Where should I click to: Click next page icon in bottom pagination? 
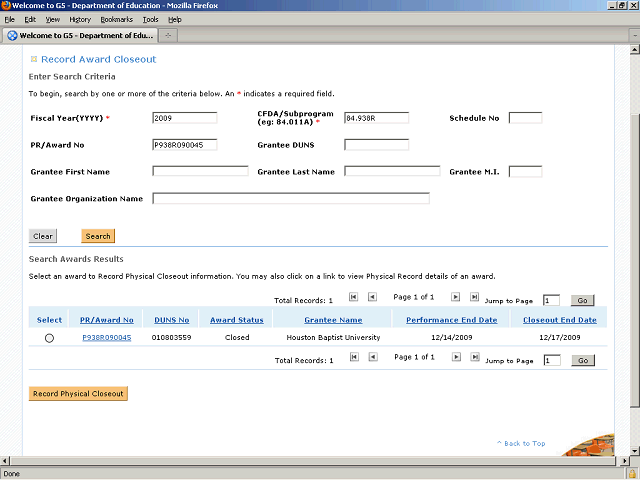click(x=455, y=357)
